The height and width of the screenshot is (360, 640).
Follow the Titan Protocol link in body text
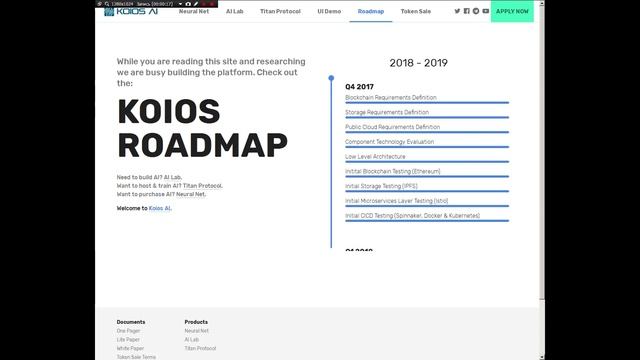202,186
